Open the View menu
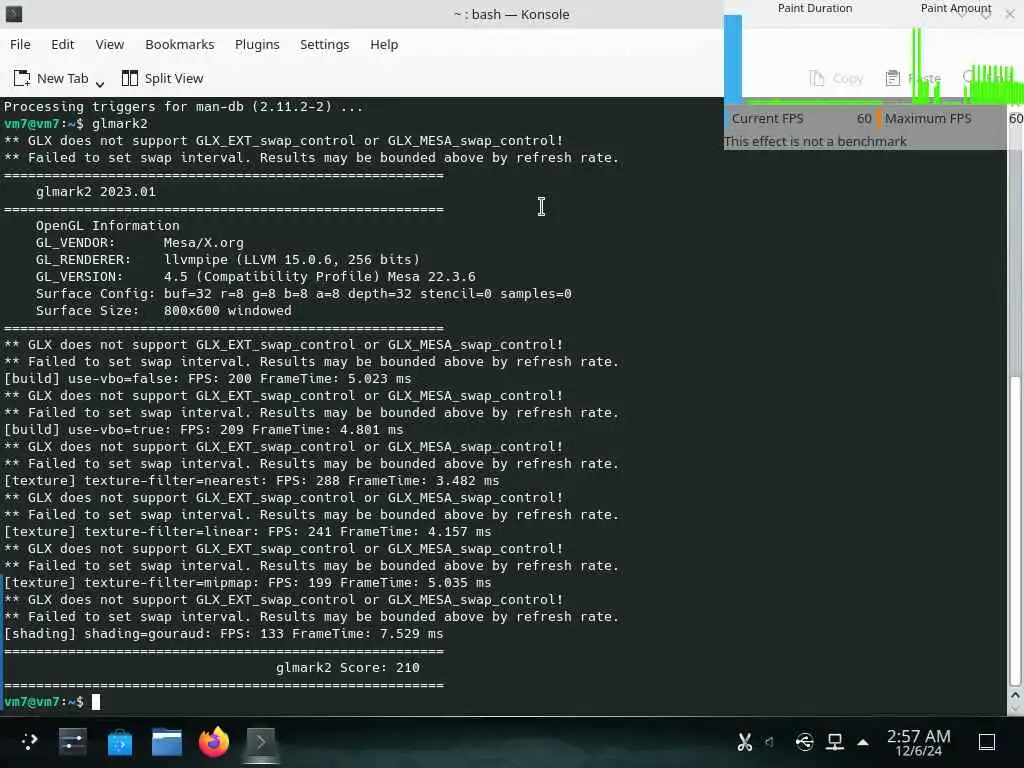 click(110, 44)
